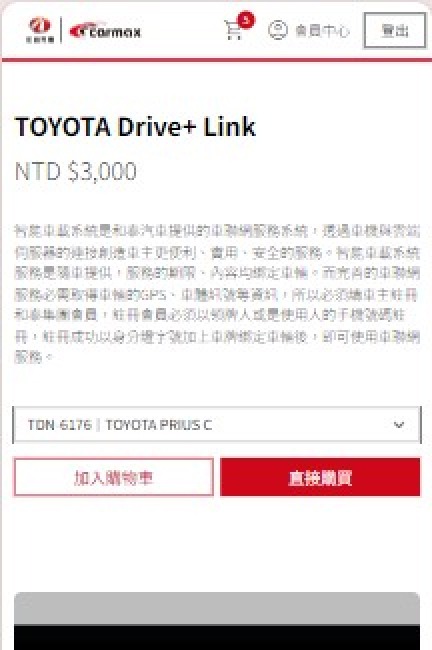
Task: Click the carmax logo
Action: tap(105, 31)
